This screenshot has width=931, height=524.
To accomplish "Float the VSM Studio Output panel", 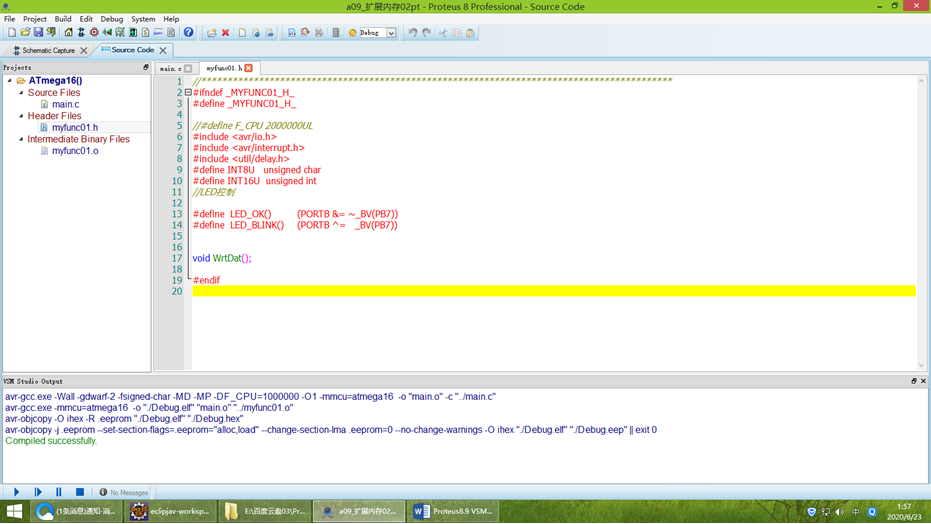I will click(913, 381).
